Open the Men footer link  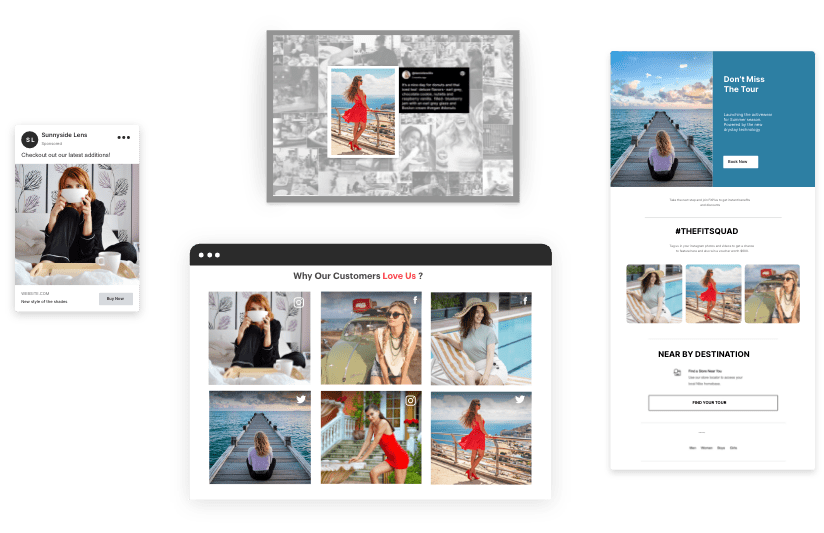coord(693,448)
